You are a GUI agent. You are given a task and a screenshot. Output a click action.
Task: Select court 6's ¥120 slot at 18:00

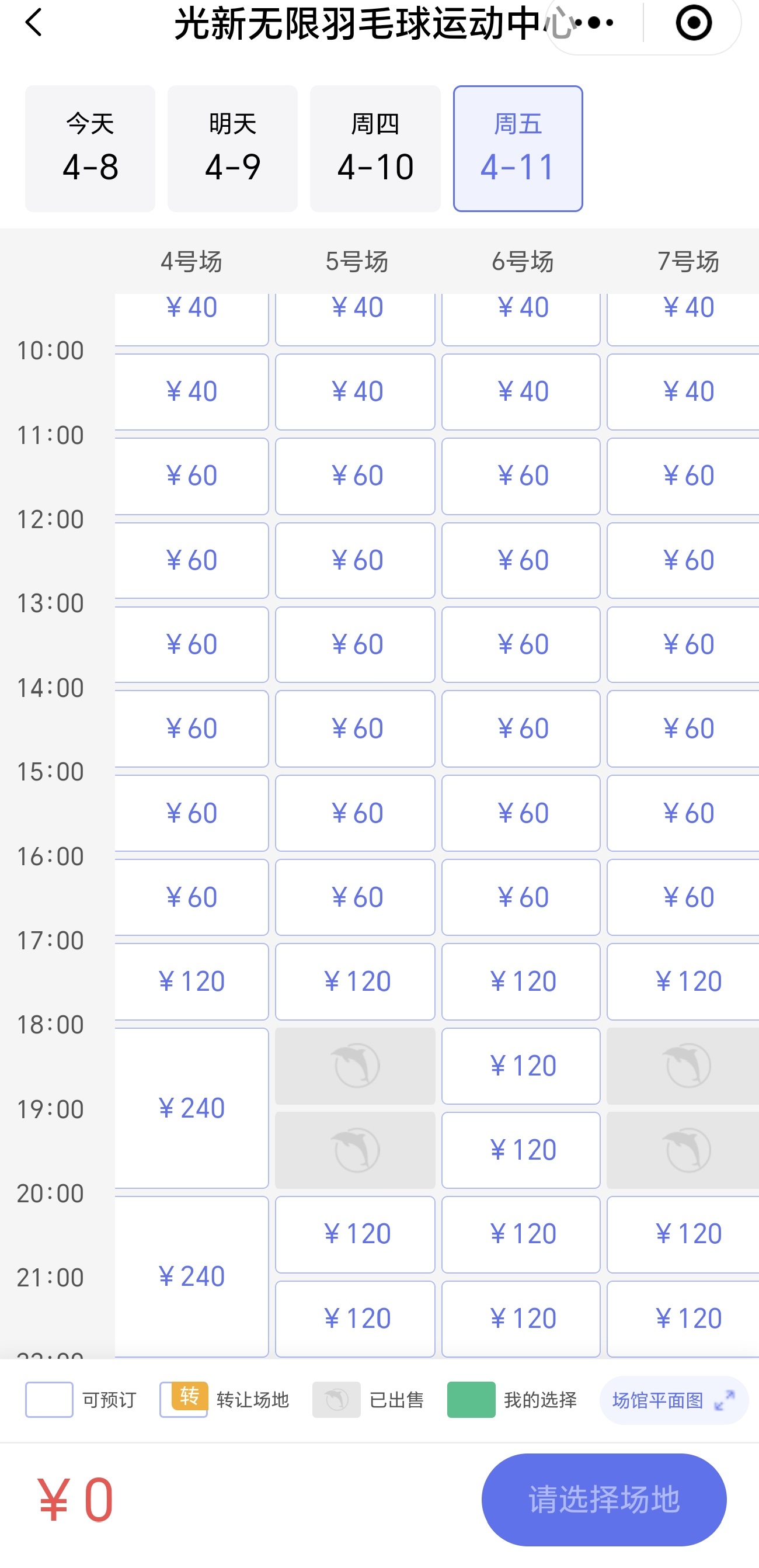pyautogui.click(x=521, y=1066)
